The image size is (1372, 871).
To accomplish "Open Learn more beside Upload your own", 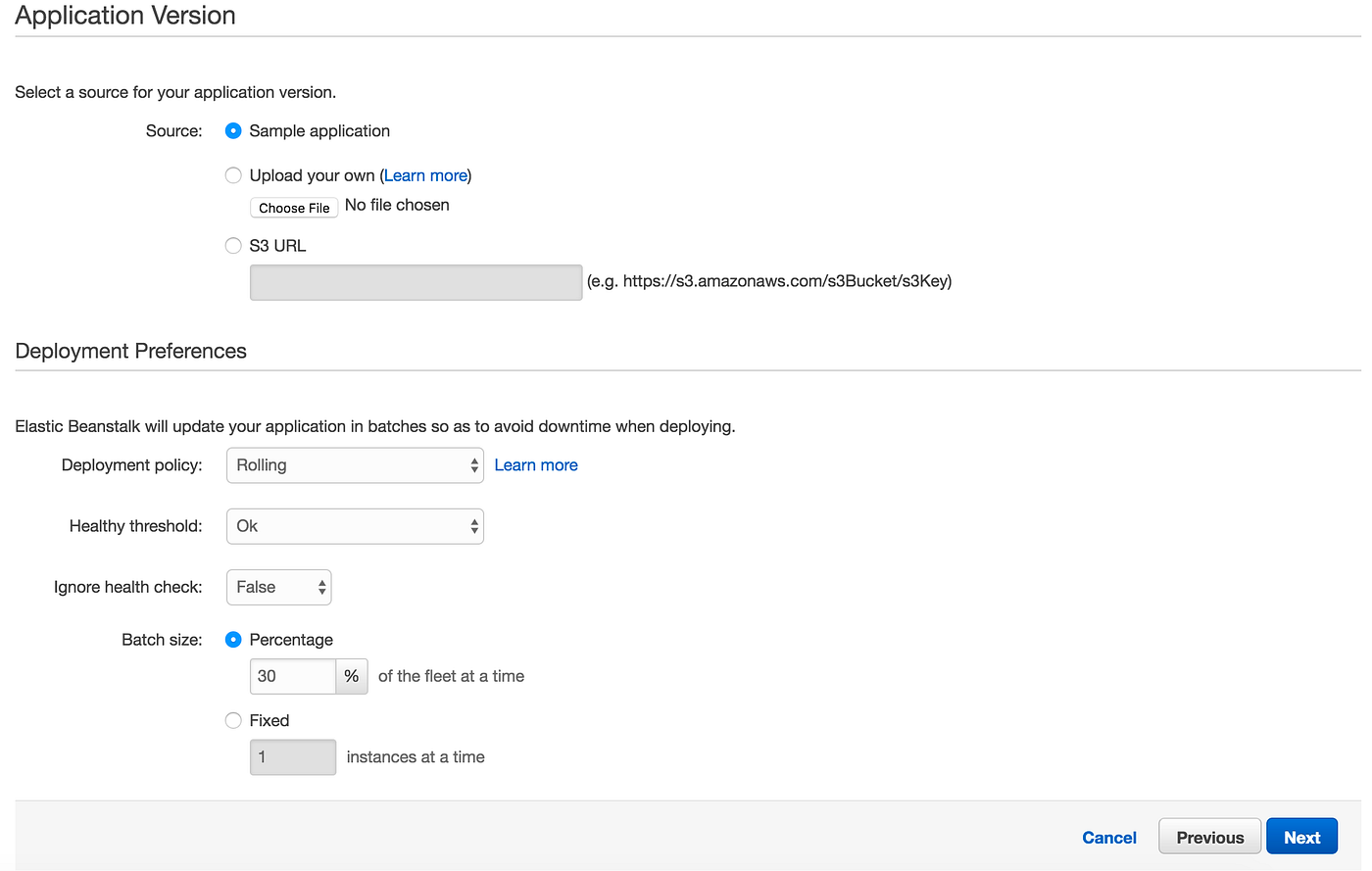I will point(425,175).
